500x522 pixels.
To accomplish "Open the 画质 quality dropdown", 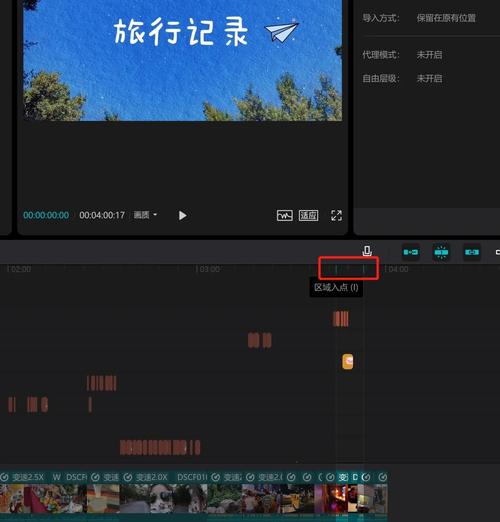I will (145, 215).
